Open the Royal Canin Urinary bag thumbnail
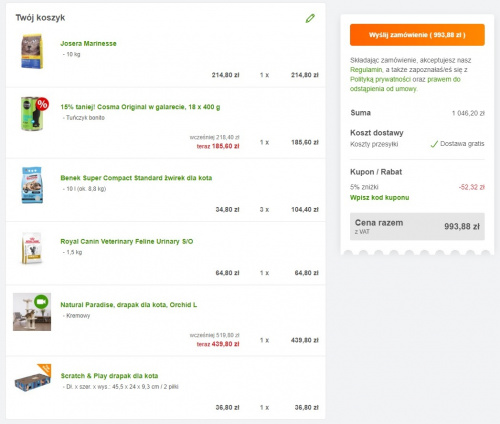This screenshot has height=424, width=500. 32,248
